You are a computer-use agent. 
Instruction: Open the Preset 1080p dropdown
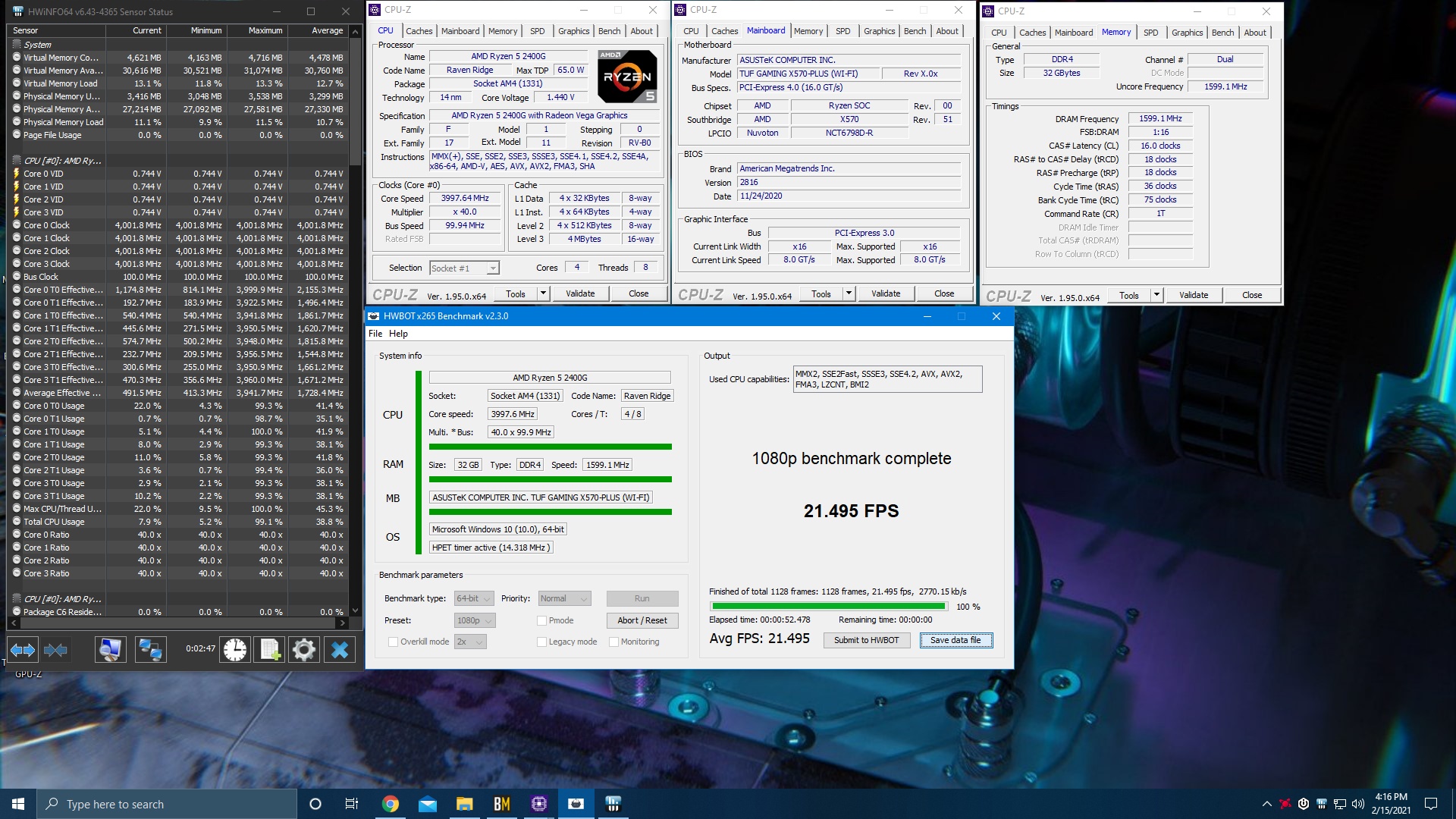point(474,620)
